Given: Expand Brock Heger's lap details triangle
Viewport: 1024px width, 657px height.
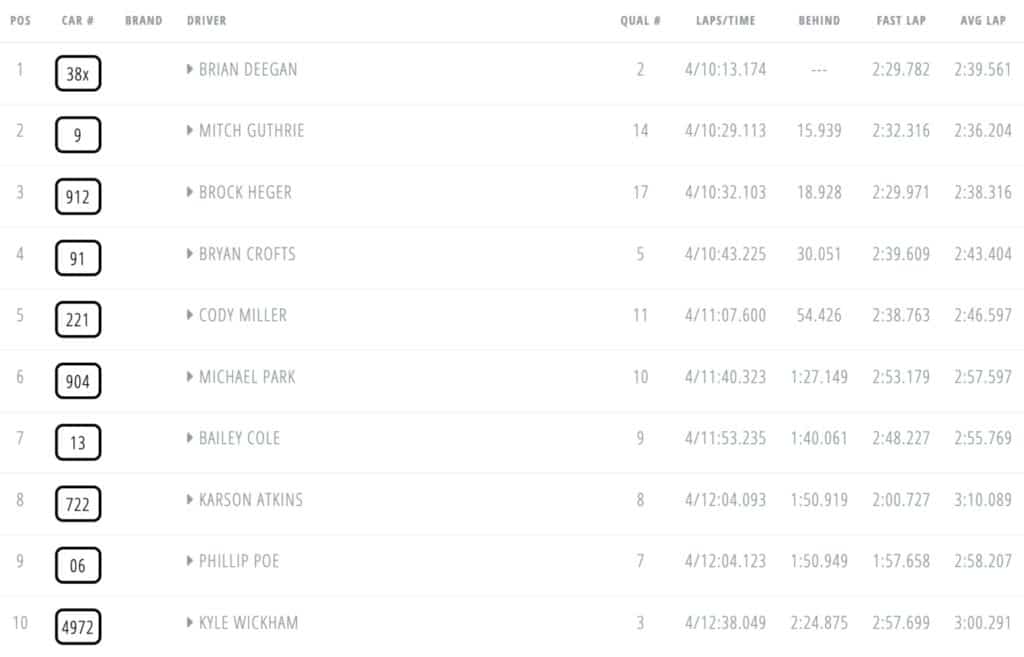Looking at the screenshot, I should pos(189,192).
